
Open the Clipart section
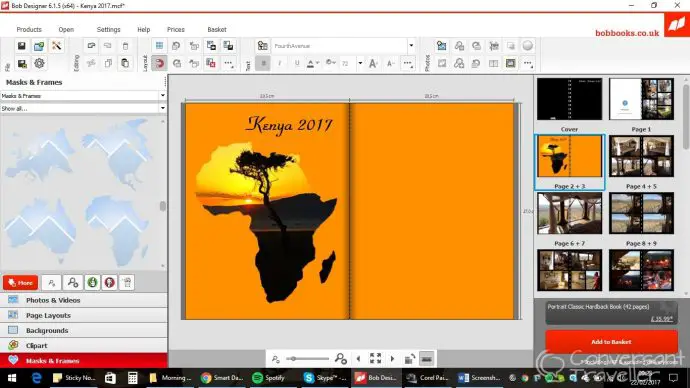[x=84, y=345]
